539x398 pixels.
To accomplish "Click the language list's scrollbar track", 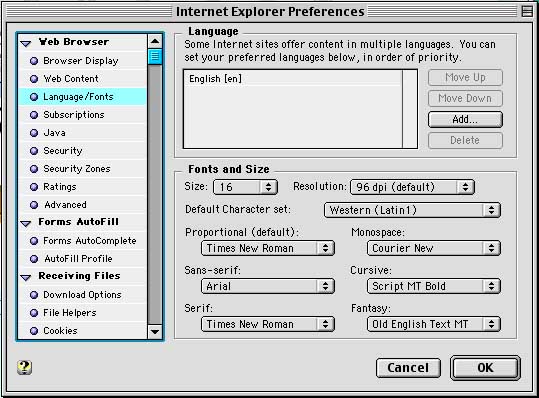I will click(410, 109).
